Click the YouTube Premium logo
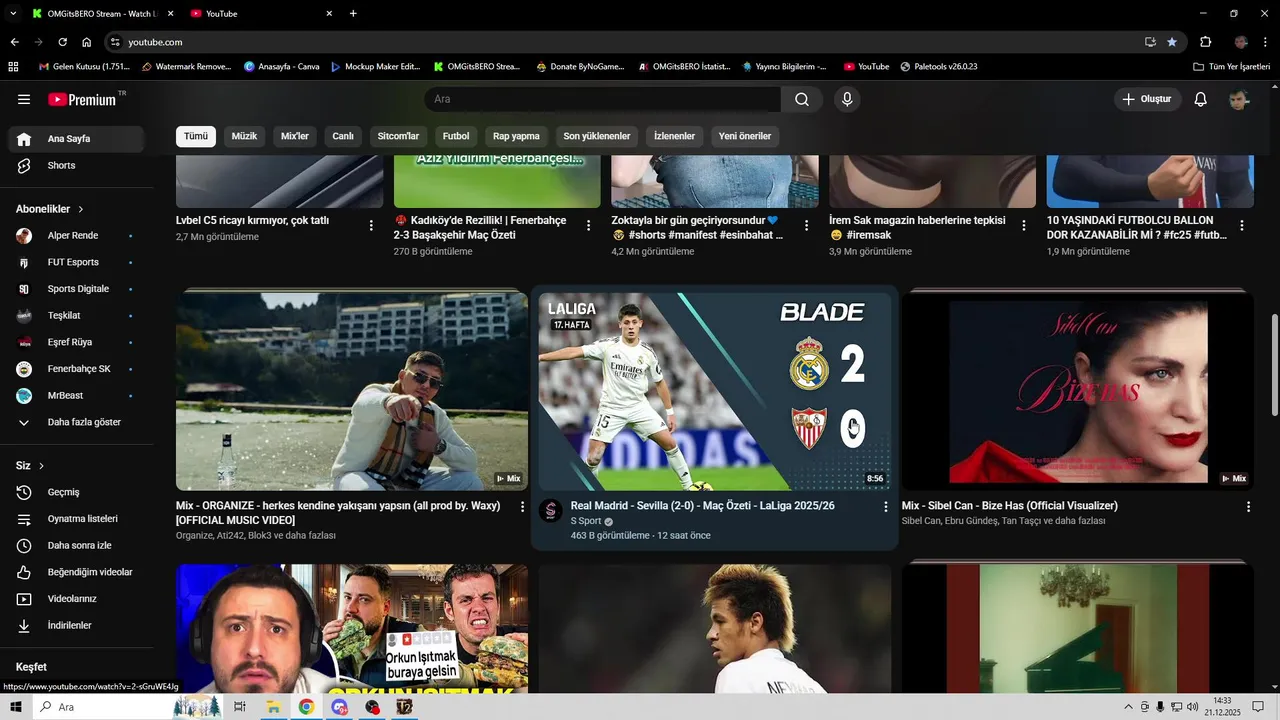 (x=82, y=99)
